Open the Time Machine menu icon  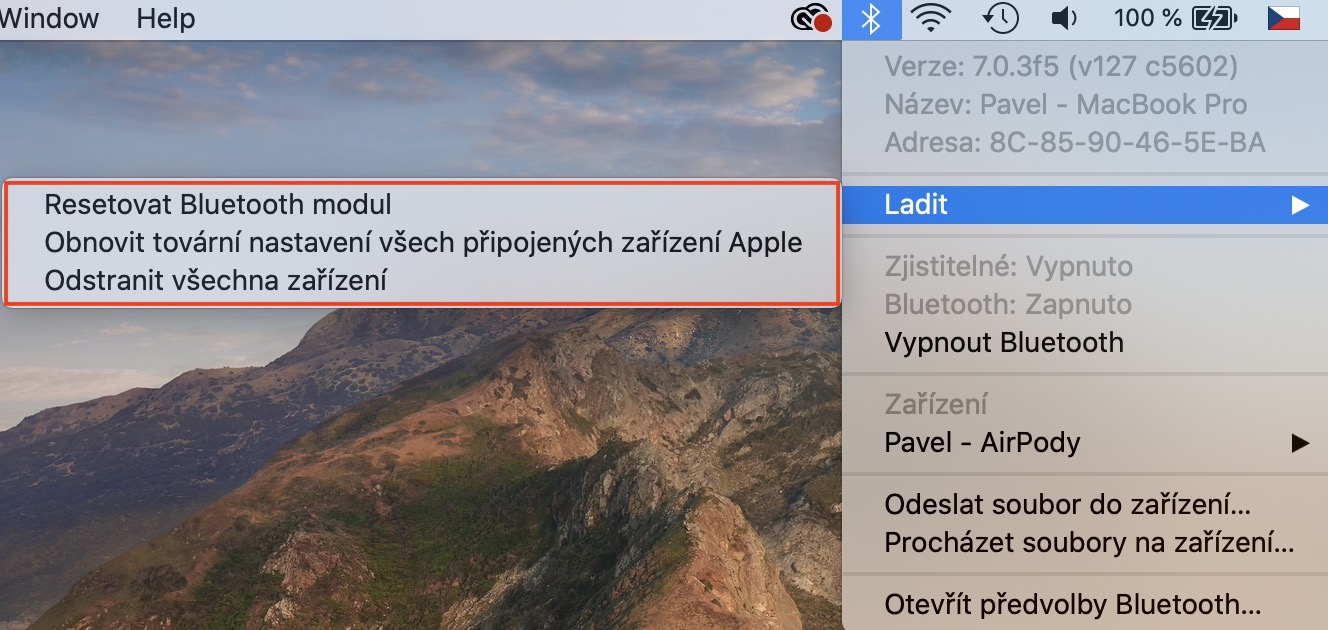click(x=1000, y=18)
